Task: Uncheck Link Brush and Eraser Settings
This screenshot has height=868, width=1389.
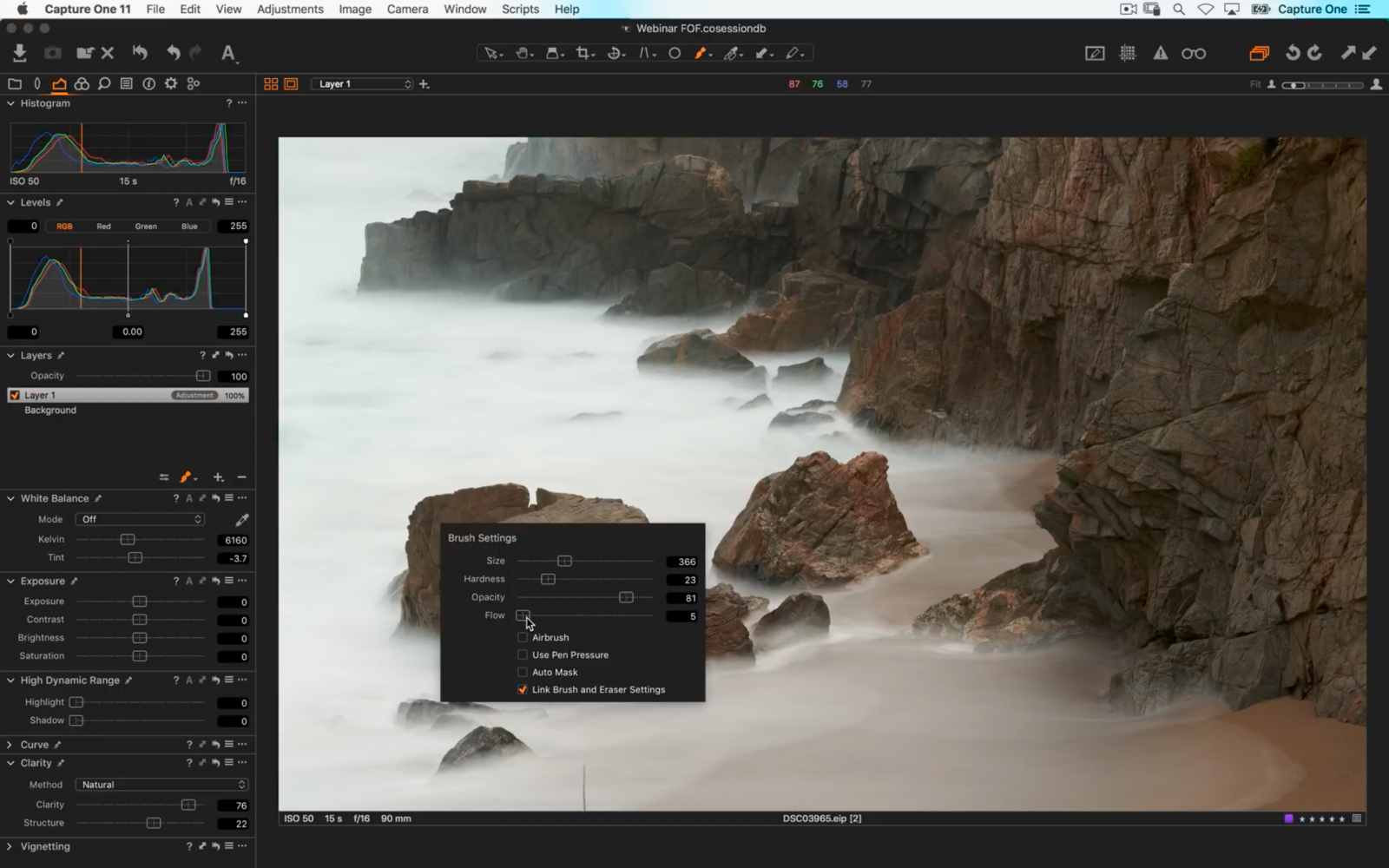Action: [x=522, y=689]
